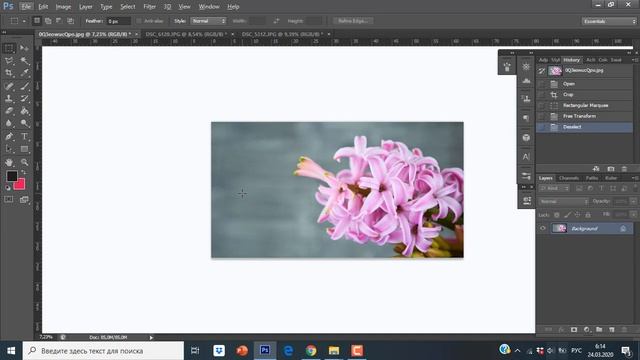
Task: Open the Image menu
Action: point(63,7)
